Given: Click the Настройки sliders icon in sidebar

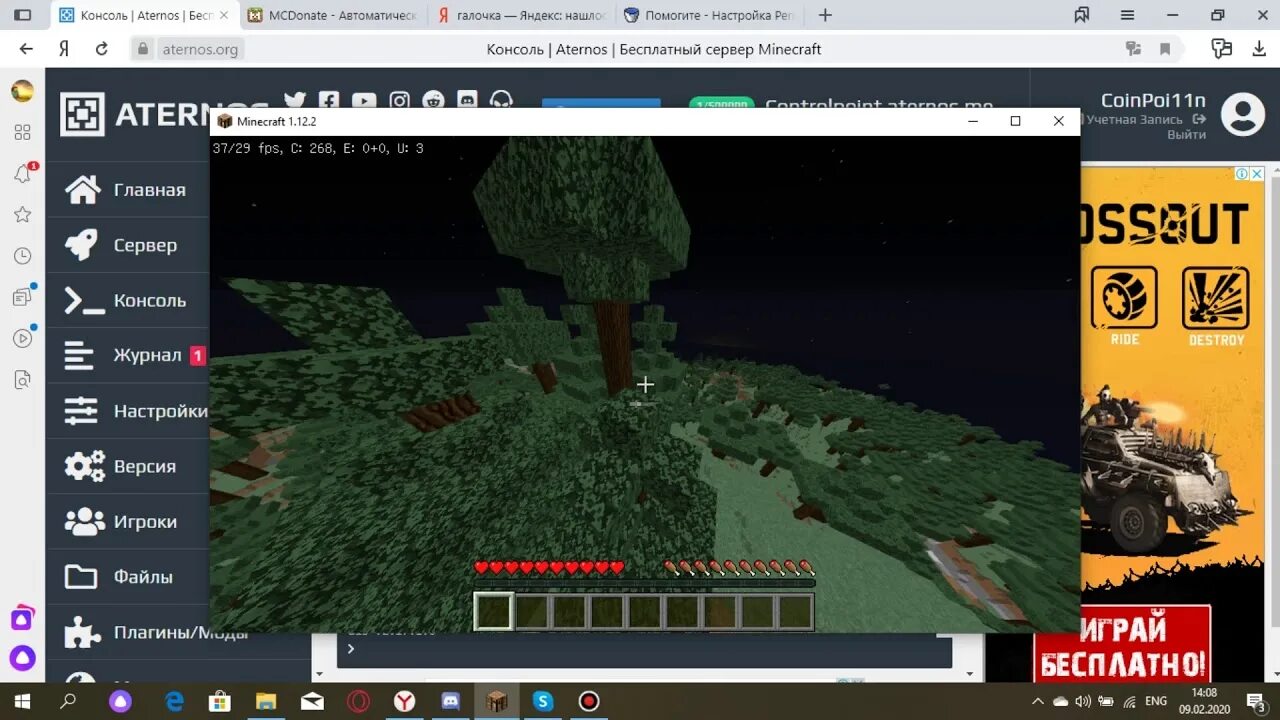Looking at the screenshot, I should 81,411.
